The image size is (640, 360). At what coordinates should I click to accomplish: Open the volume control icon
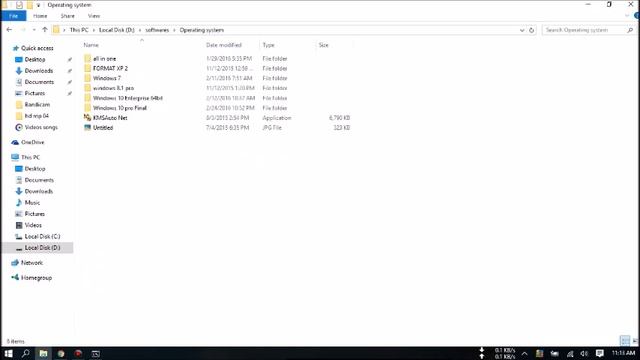584,353
